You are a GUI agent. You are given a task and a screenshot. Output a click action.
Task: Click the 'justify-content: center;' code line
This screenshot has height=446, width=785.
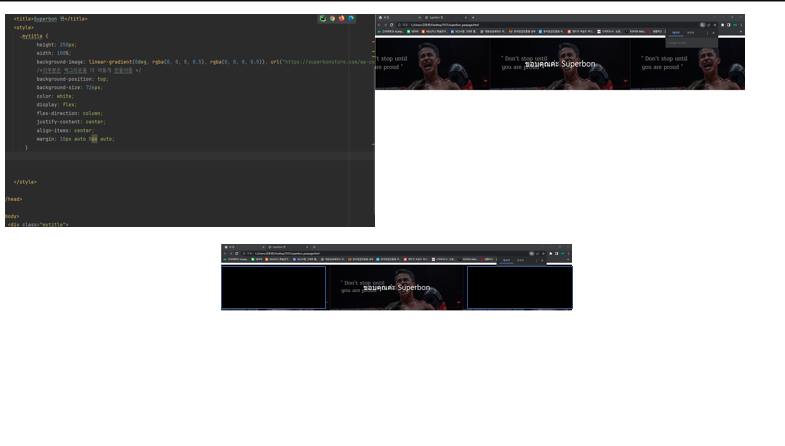click(71, 122)
